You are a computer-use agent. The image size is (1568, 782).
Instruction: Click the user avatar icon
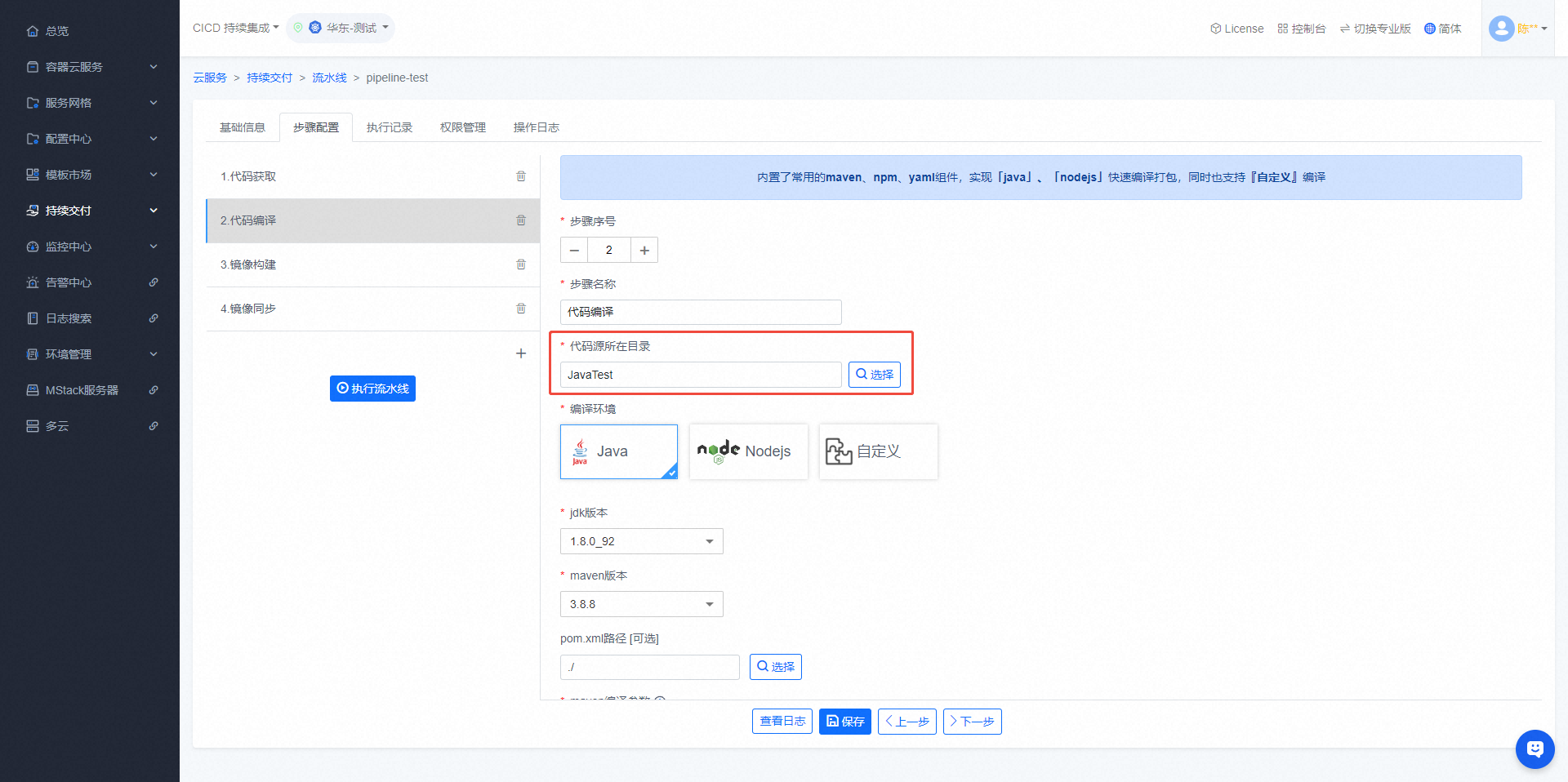1501,29
